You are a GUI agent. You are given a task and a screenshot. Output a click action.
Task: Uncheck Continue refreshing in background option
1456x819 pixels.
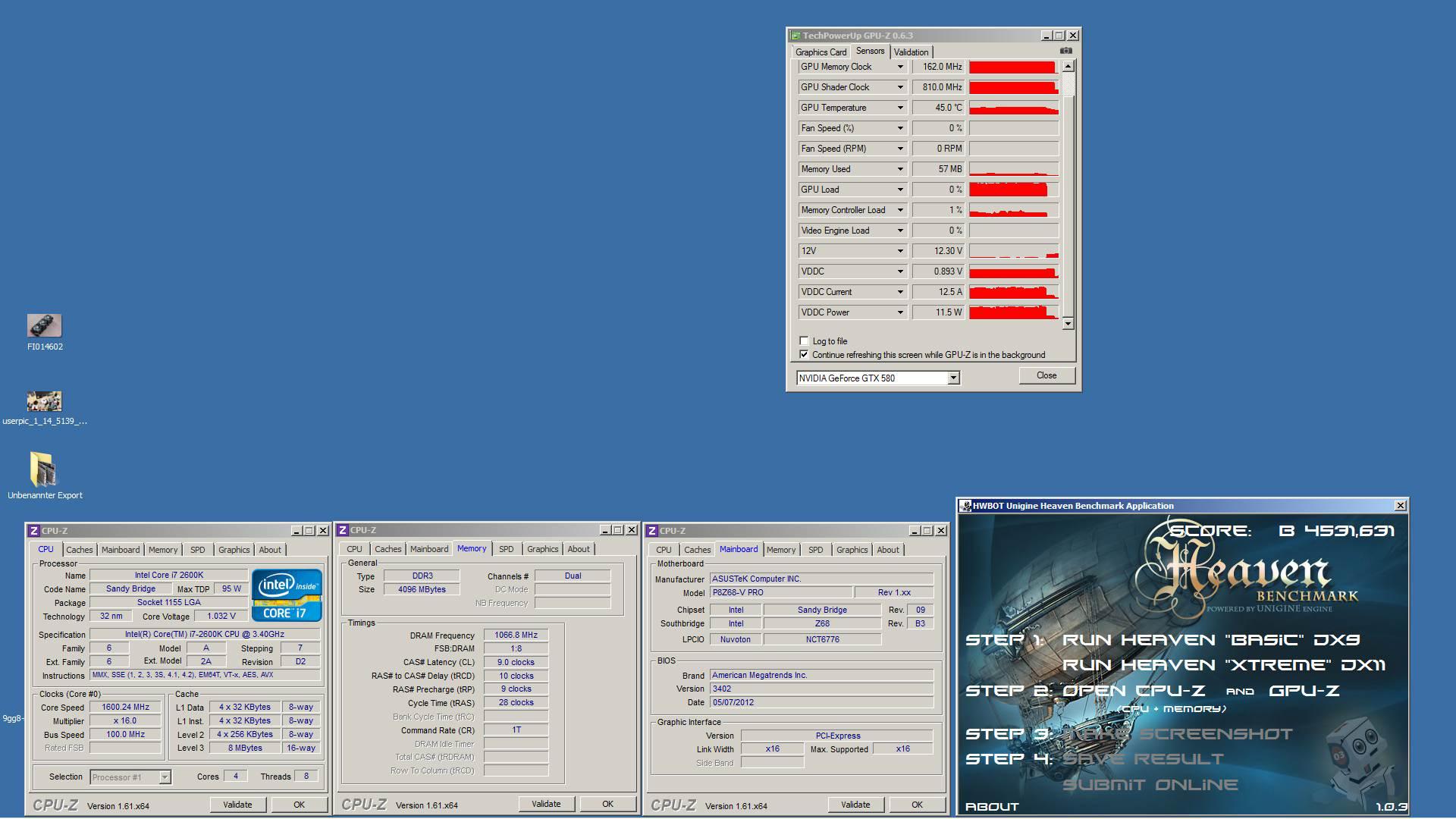(804, 354)
